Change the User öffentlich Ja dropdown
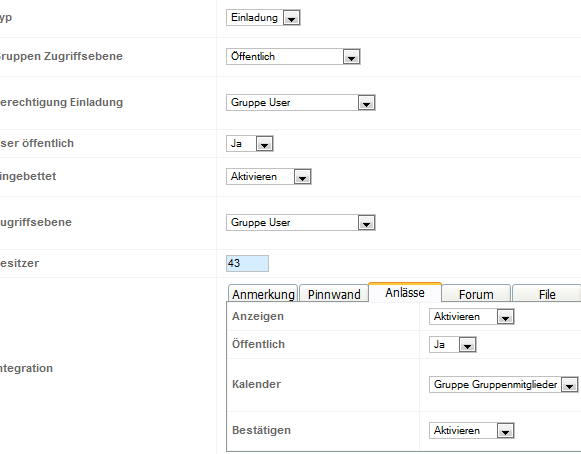 [250, 143]
